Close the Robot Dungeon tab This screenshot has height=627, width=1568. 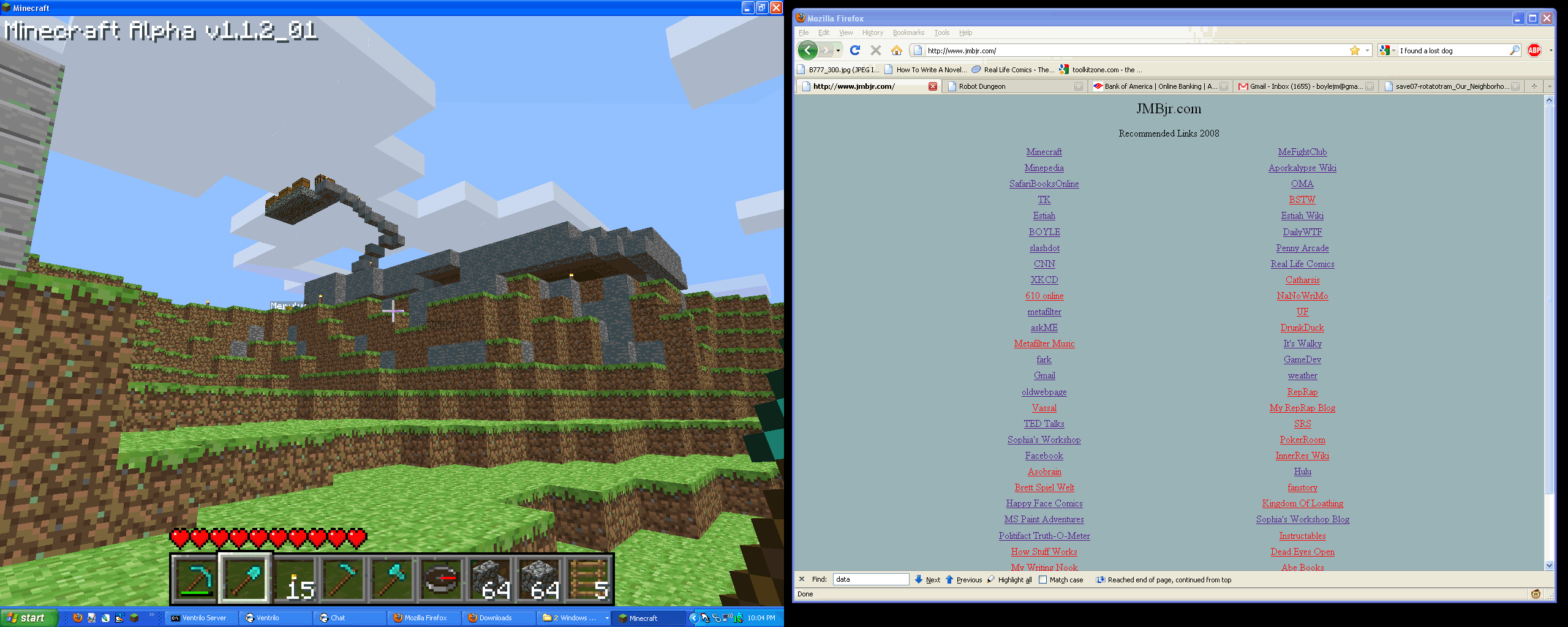coord(1079,86)
